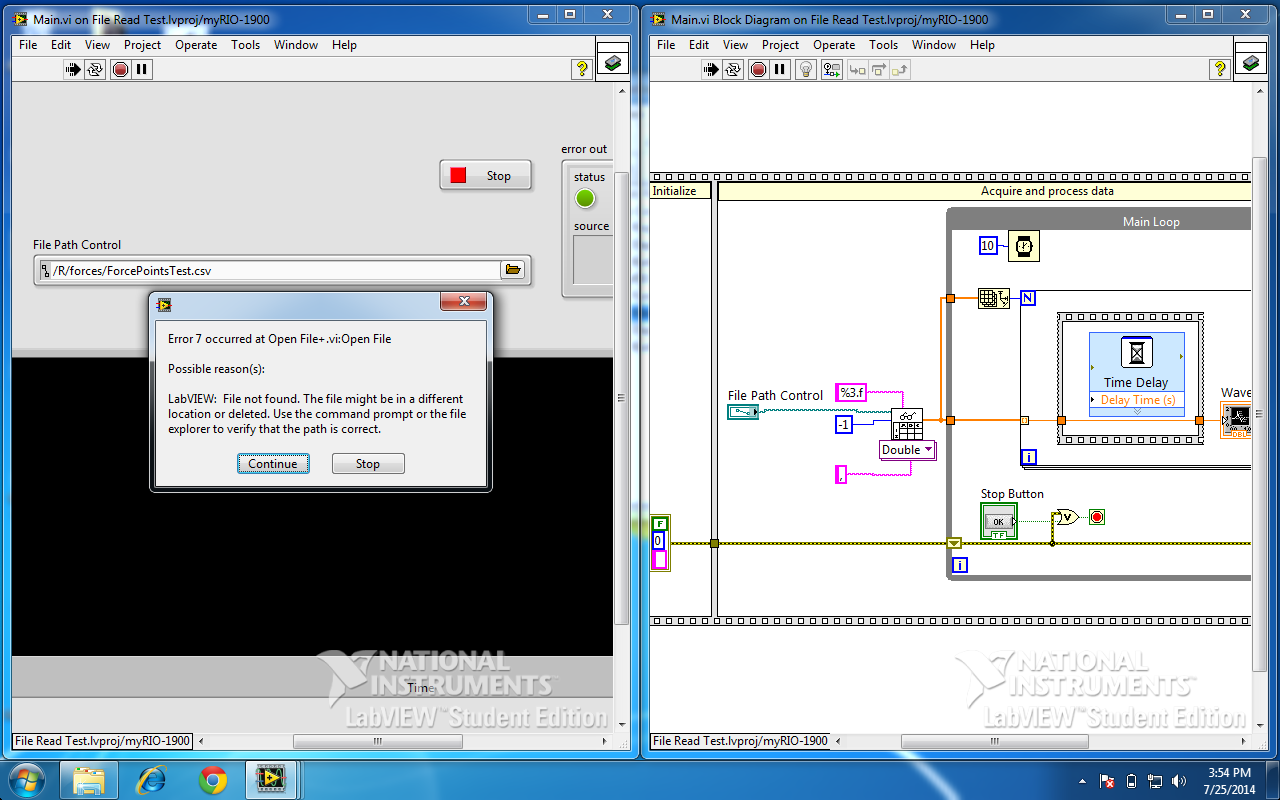Open Internet Explorer from taskbar
Image resolution: width=1280 pixels, height=800 pixels.
point(151,779)
